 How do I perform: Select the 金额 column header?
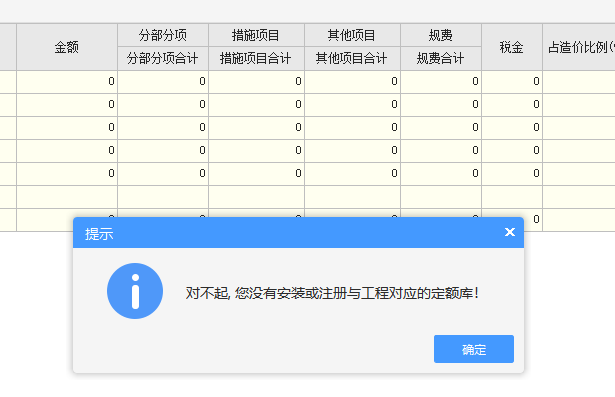tap(67, 47)
